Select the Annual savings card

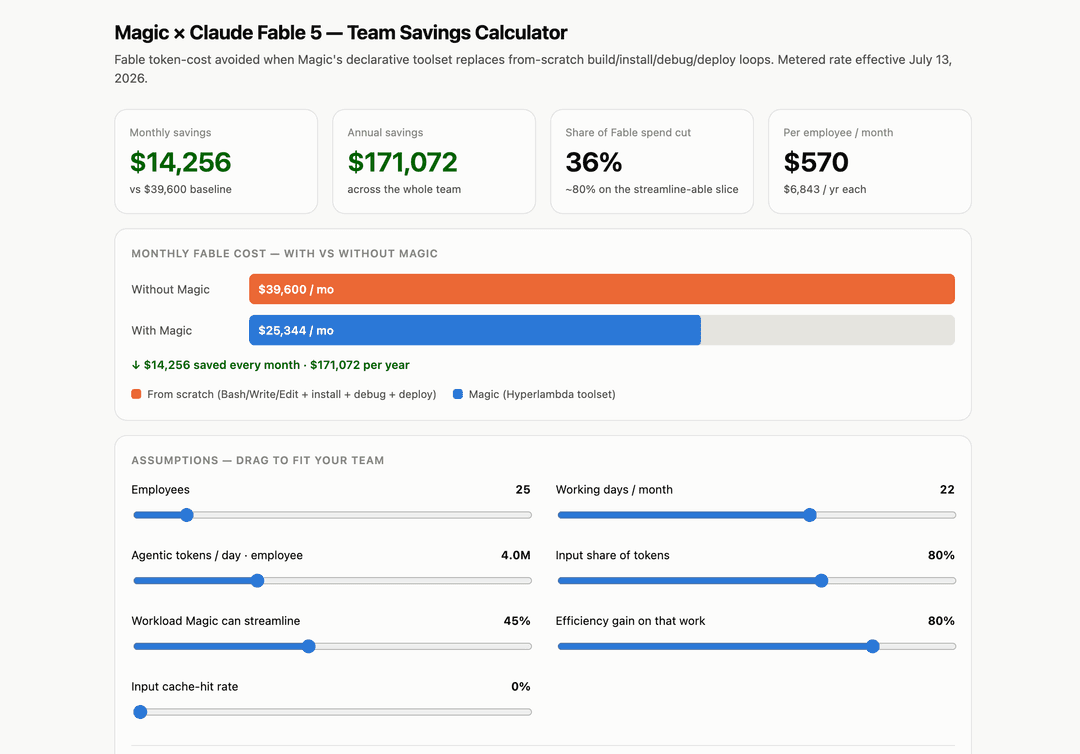(x=434, y=161)
